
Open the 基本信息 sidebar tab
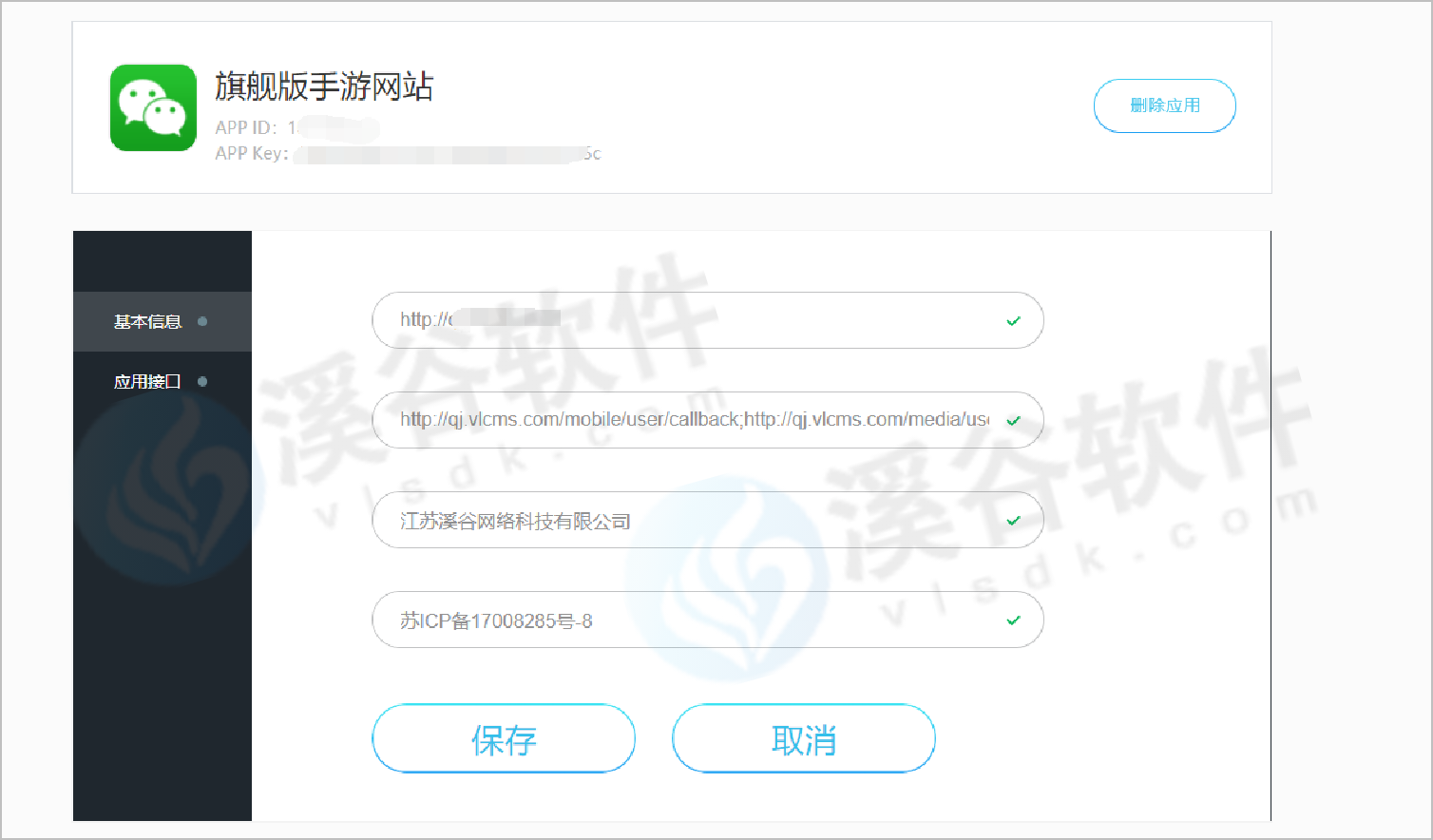162,321
